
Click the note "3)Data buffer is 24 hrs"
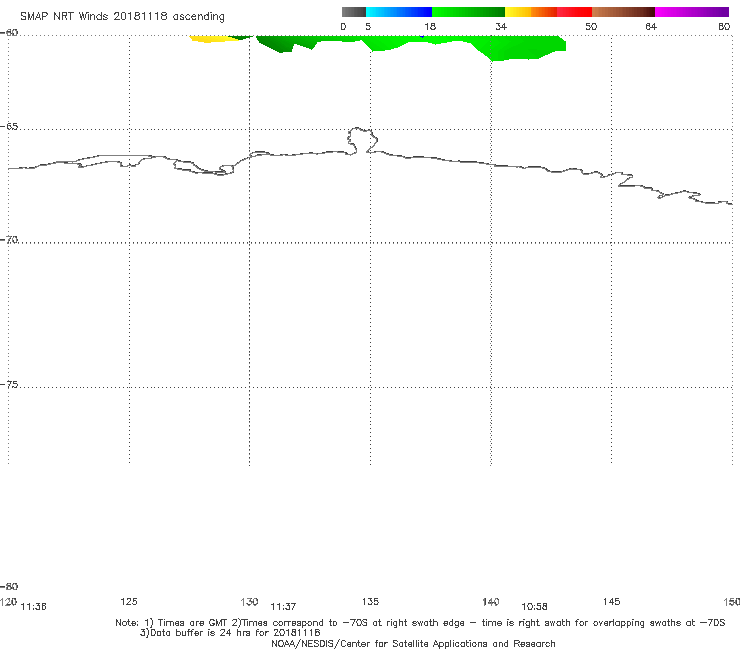point(230,633)
